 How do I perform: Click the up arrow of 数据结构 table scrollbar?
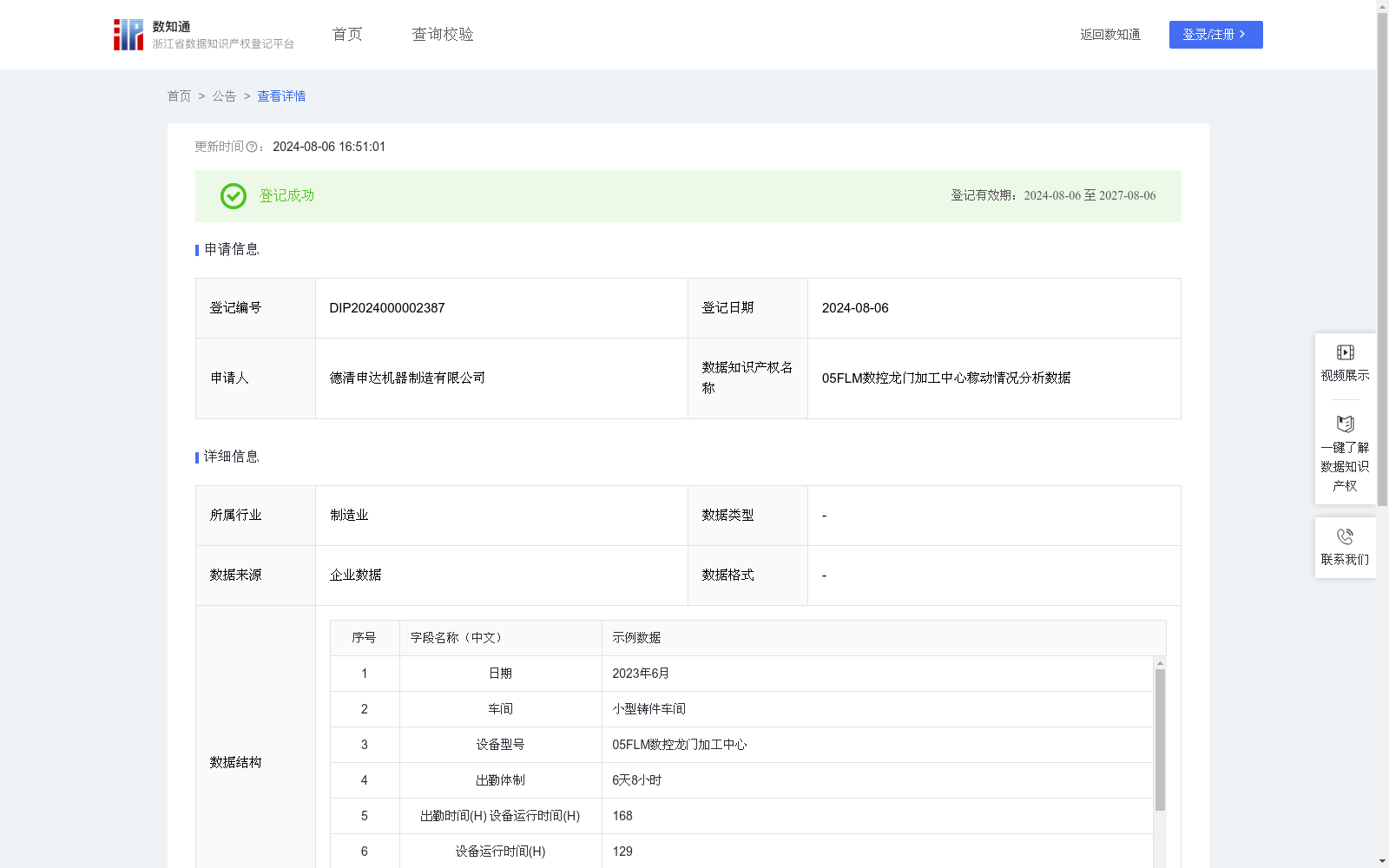pos(1160,663)
